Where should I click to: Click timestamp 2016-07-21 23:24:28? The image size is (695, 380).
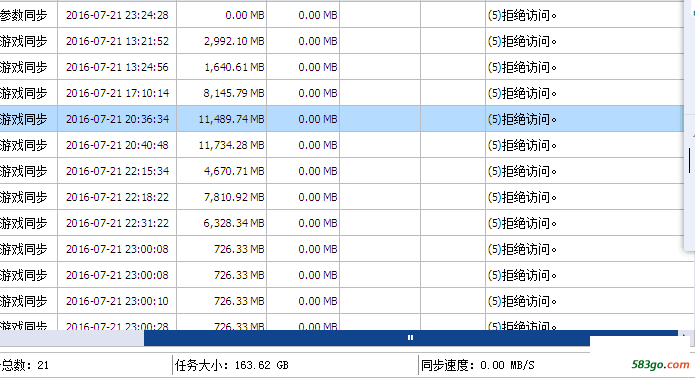(117, 15)
